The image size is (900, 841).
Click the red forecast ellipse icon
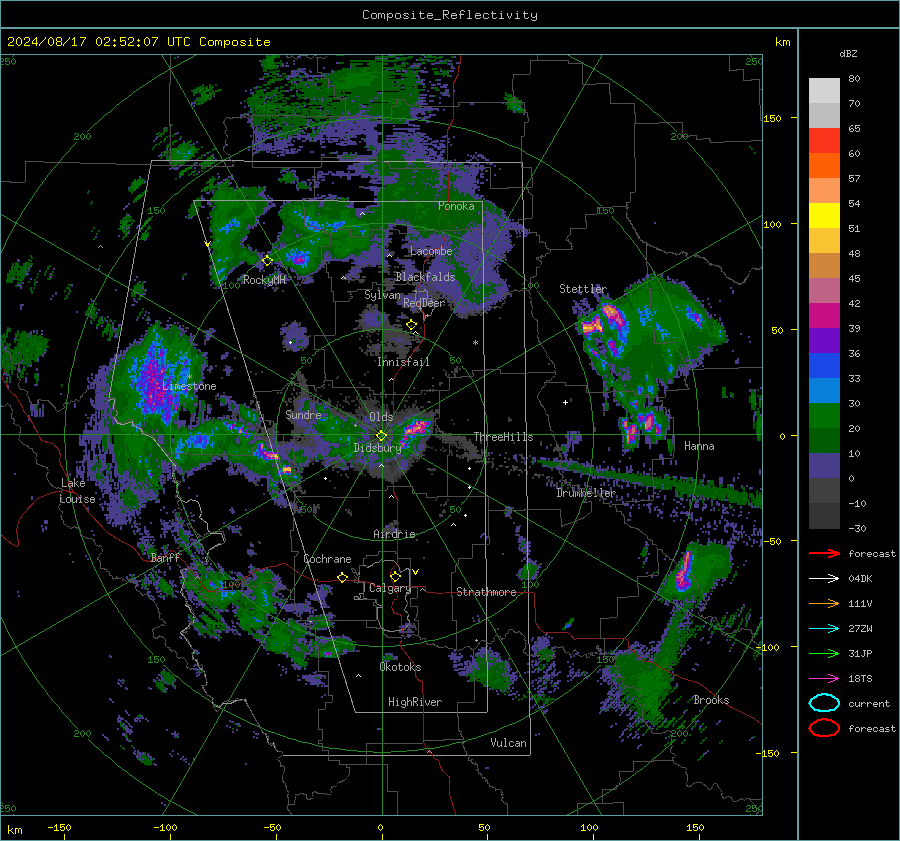click(x=824, y=728)
